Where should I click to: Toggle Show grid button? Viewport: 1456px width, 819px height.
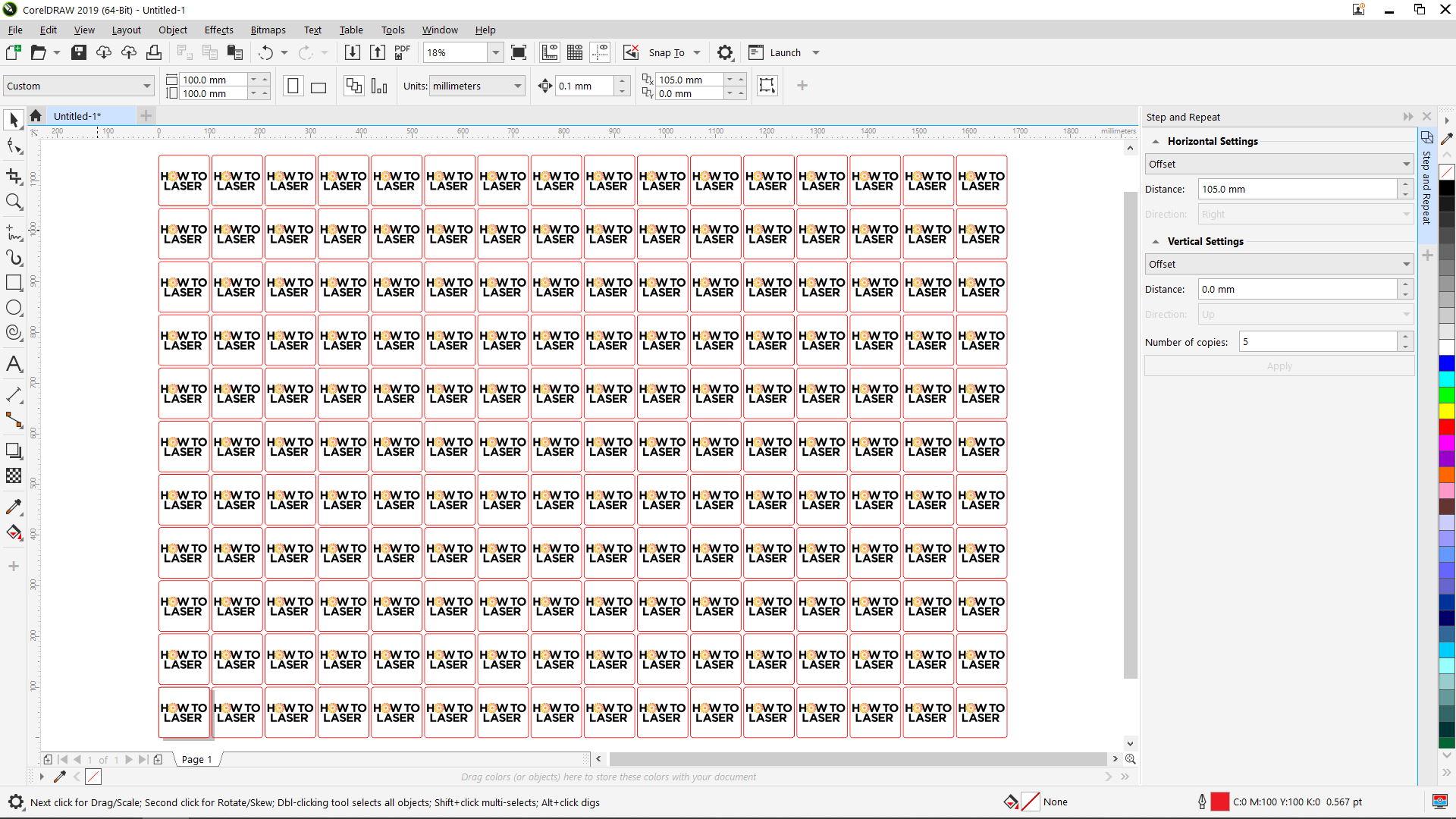tap(575, 52)
